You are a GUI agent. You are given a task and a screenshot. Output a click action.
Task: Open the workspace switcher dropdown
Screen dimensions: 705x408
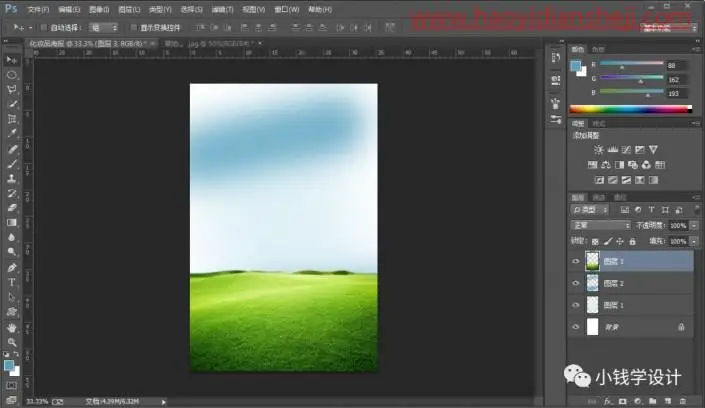point(669,28)
